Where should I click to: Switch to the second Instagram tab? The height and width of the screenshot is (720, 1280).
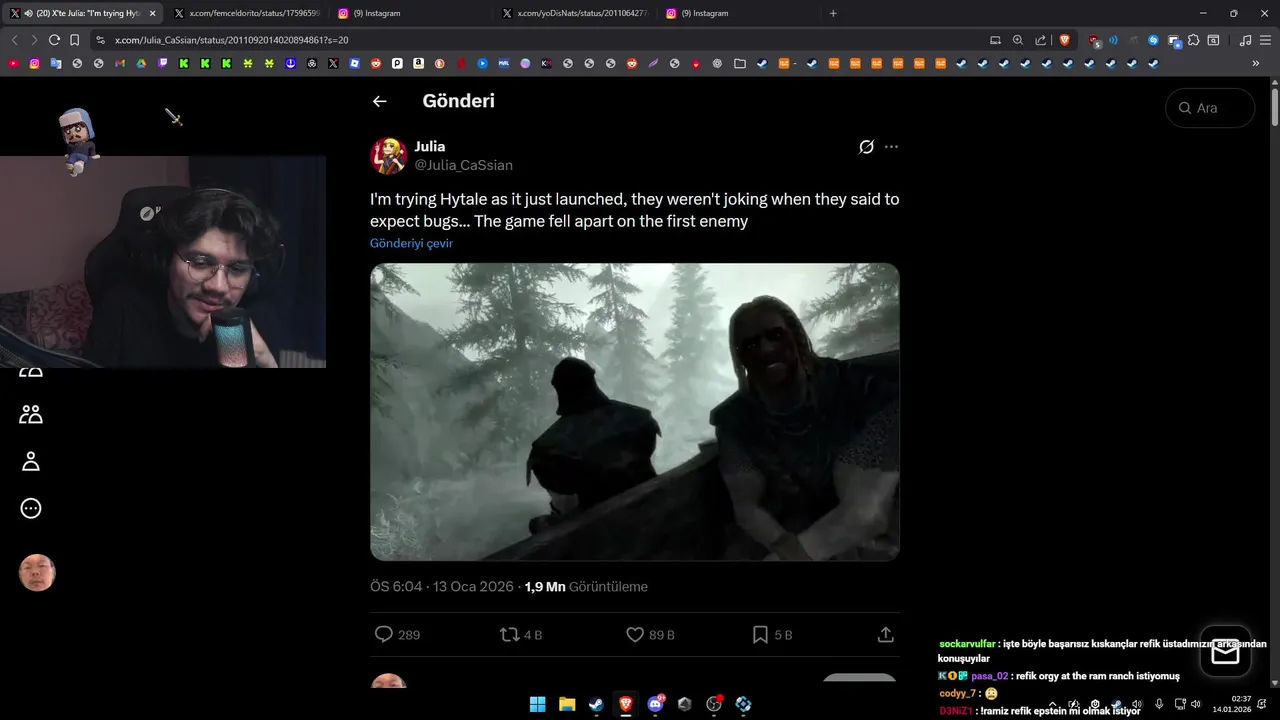(738, 13)
